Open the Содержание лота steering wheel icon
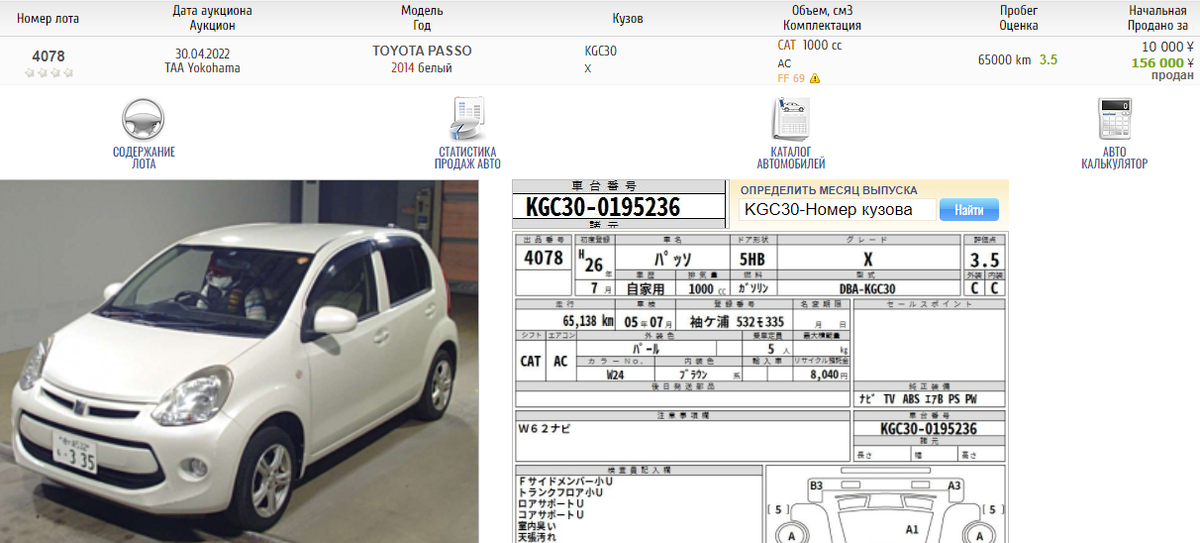 pos(143,119)
